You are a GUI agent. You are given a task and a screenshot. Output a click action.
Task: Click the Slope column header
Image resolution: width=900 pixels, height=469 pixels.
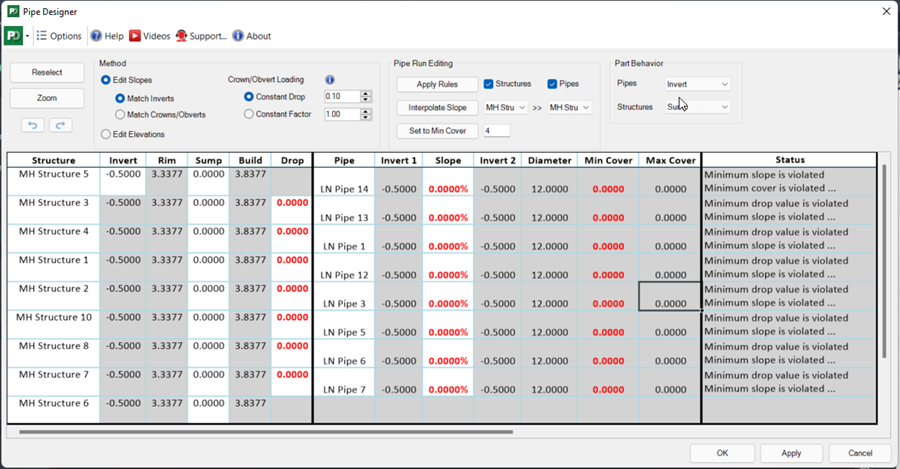click(x=448, y=160)
